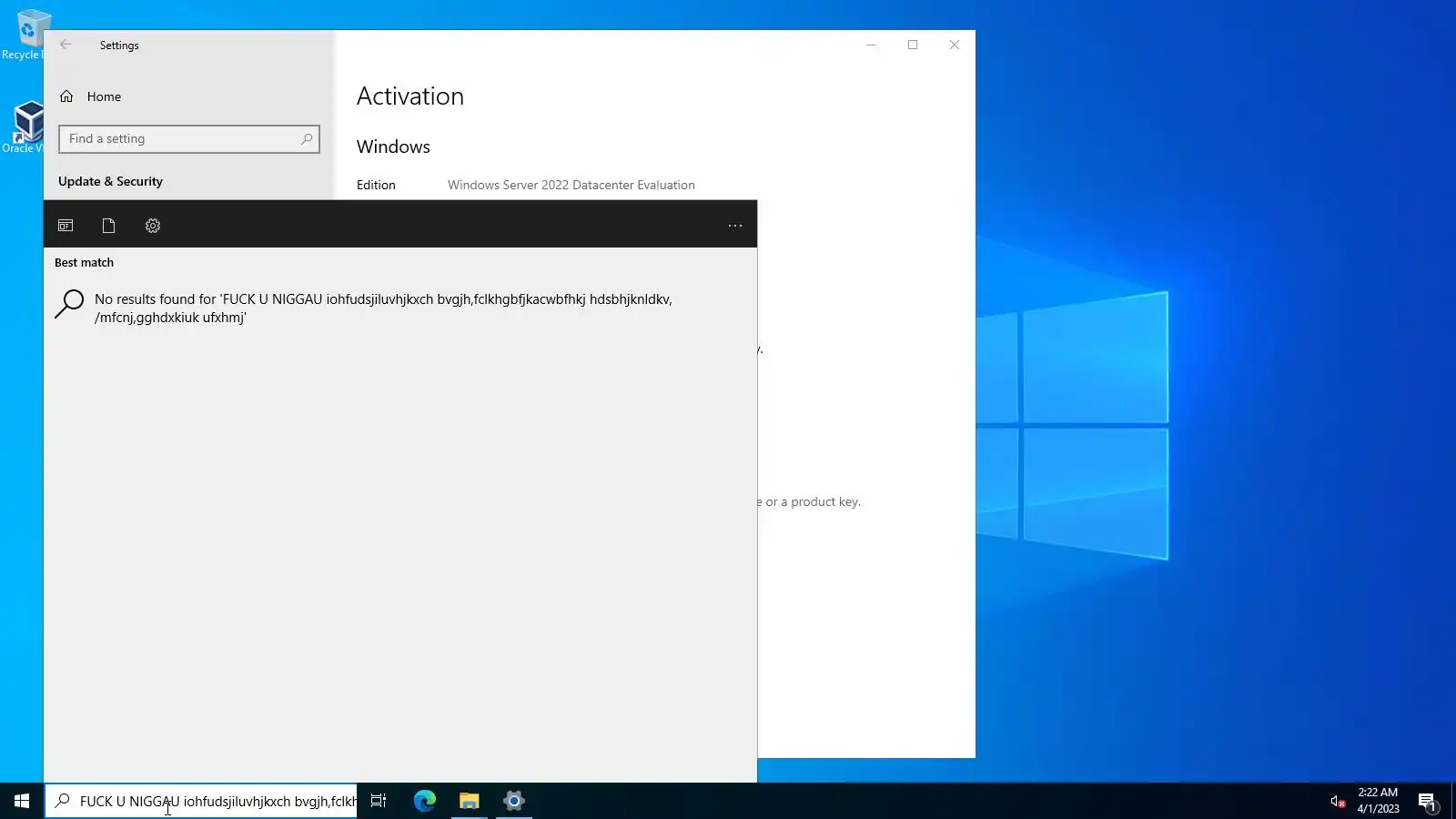The image size is (1456, 819).
Task: Click the 'Windows' section heading
Action: pyautogui.click(x=393, y=147)
